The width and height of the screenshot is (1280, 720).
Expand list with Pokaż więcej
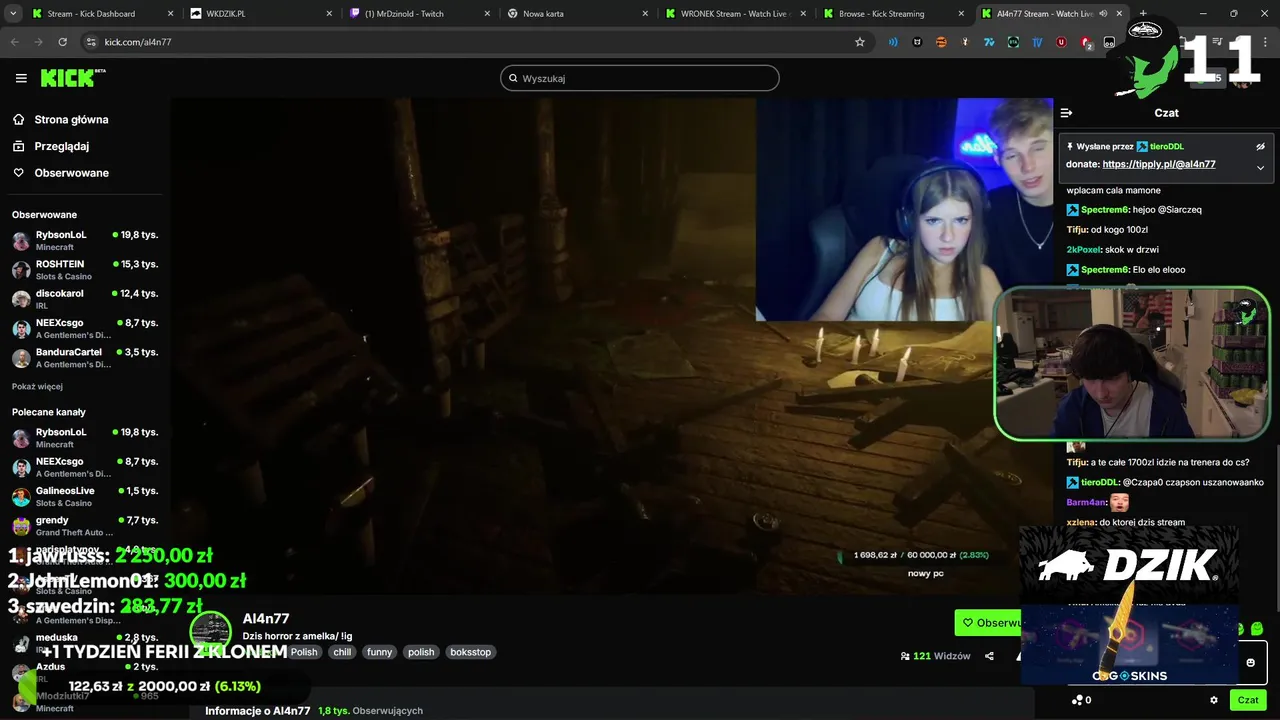coord(37,387)
